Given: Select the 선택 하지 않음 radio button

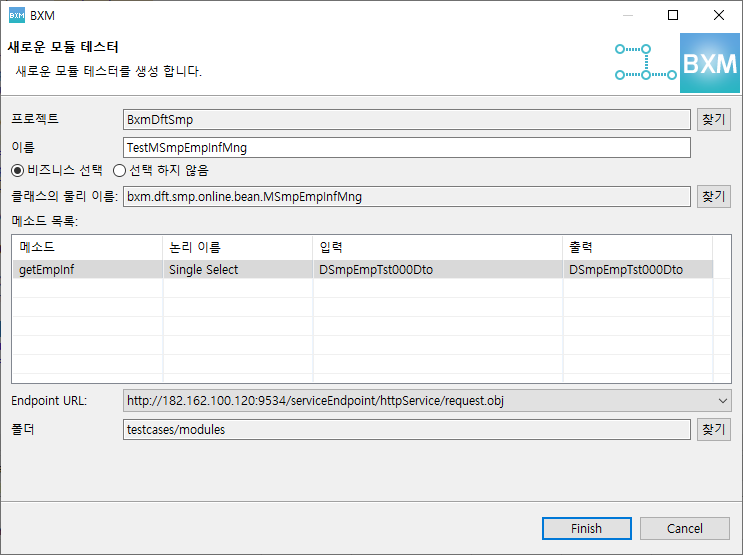Looking at the screenshot, I should [x=119, y=171].
